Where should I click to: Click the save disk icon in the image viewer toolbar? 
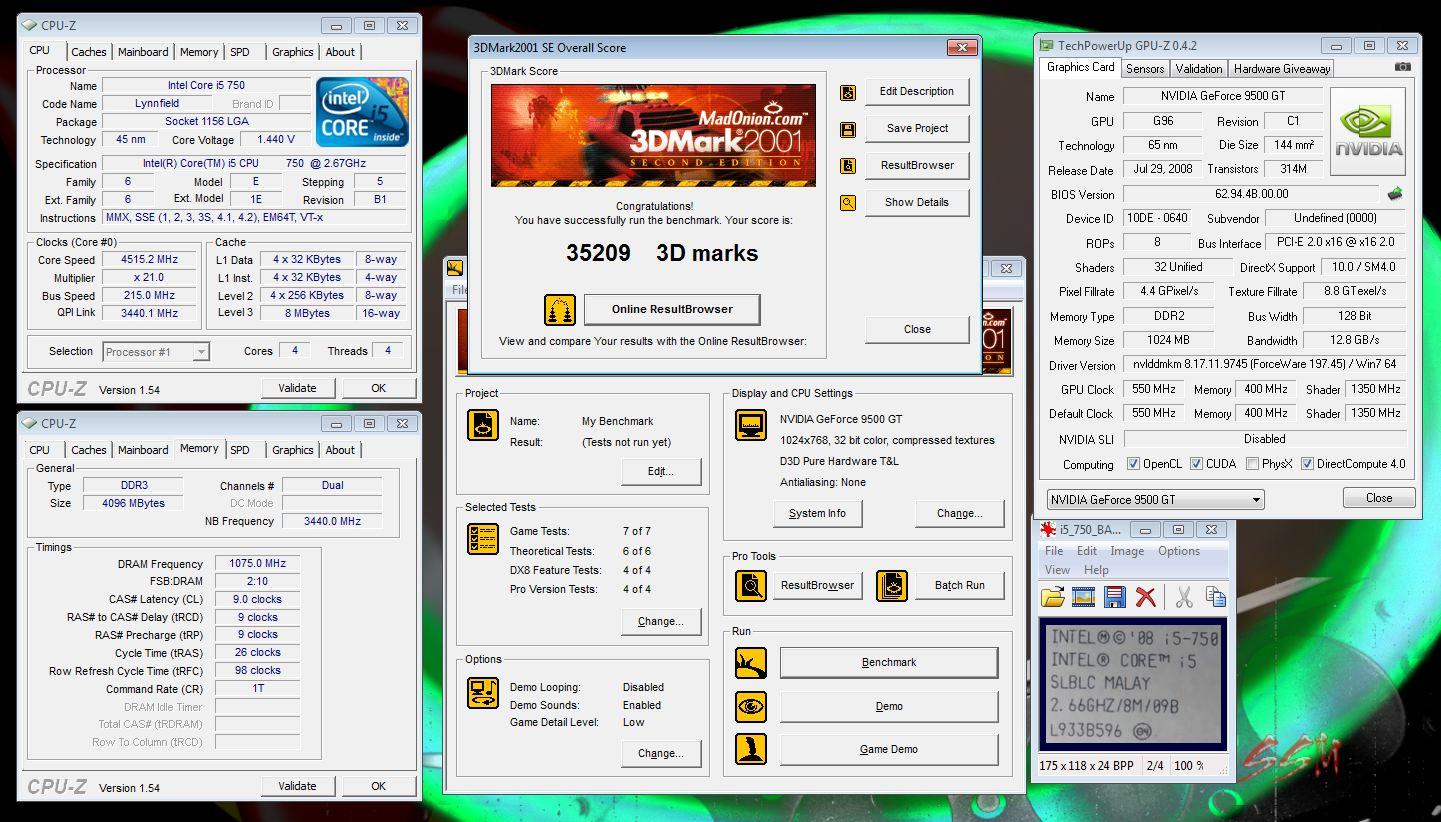1114,597
